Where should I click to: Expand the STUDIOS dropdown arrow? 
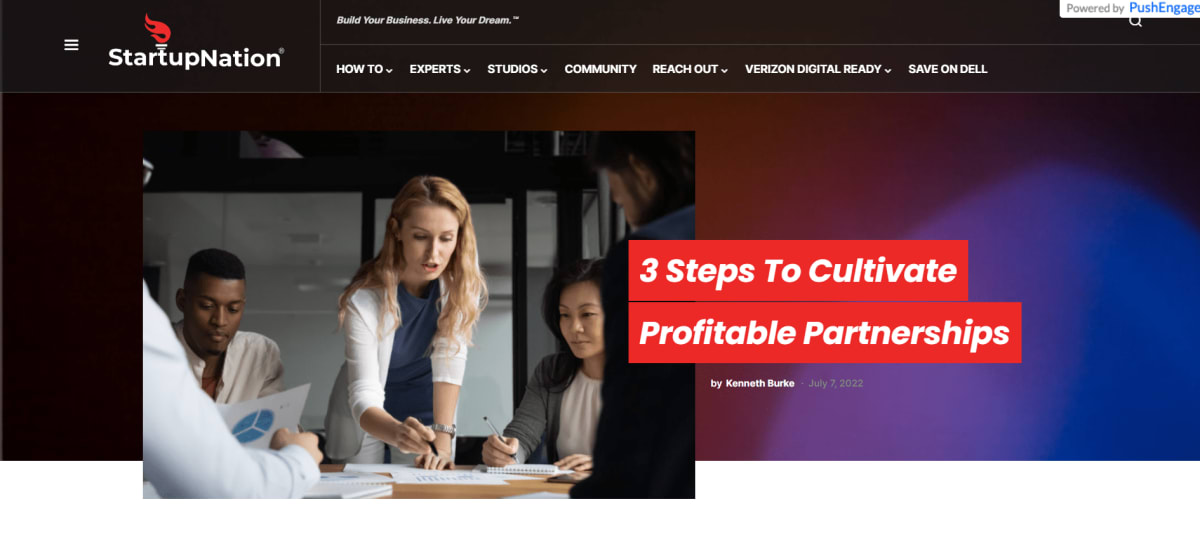544,70
